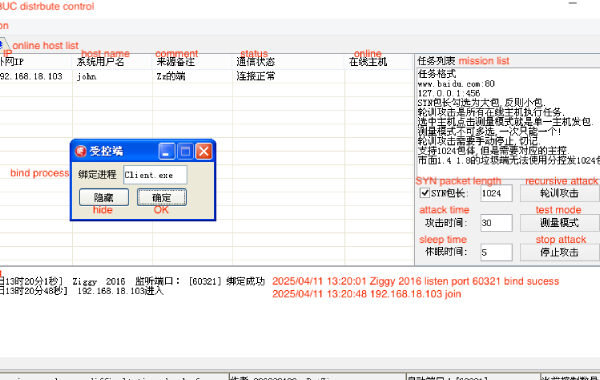Select the host row for user john
The width and height of the screenshot is (600, 380).
pyautogui.click(x=207, y=76)
